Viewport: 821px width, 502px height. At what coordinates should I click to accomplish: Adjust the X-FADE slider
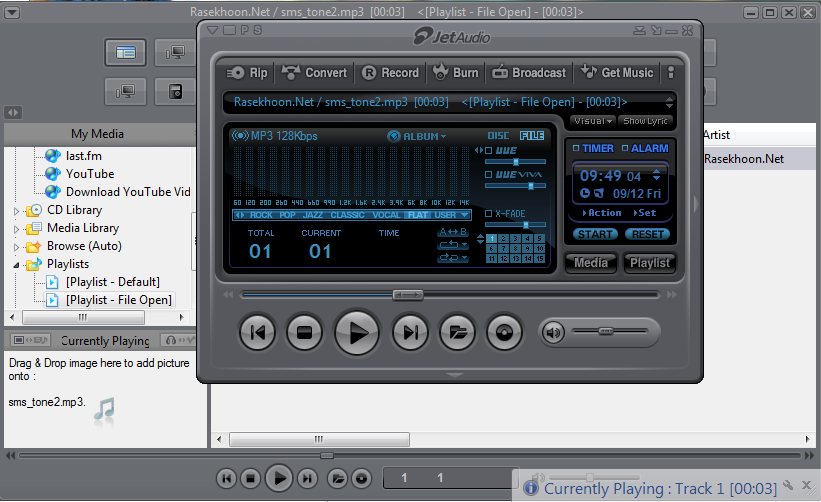click(x=526, y=225)
